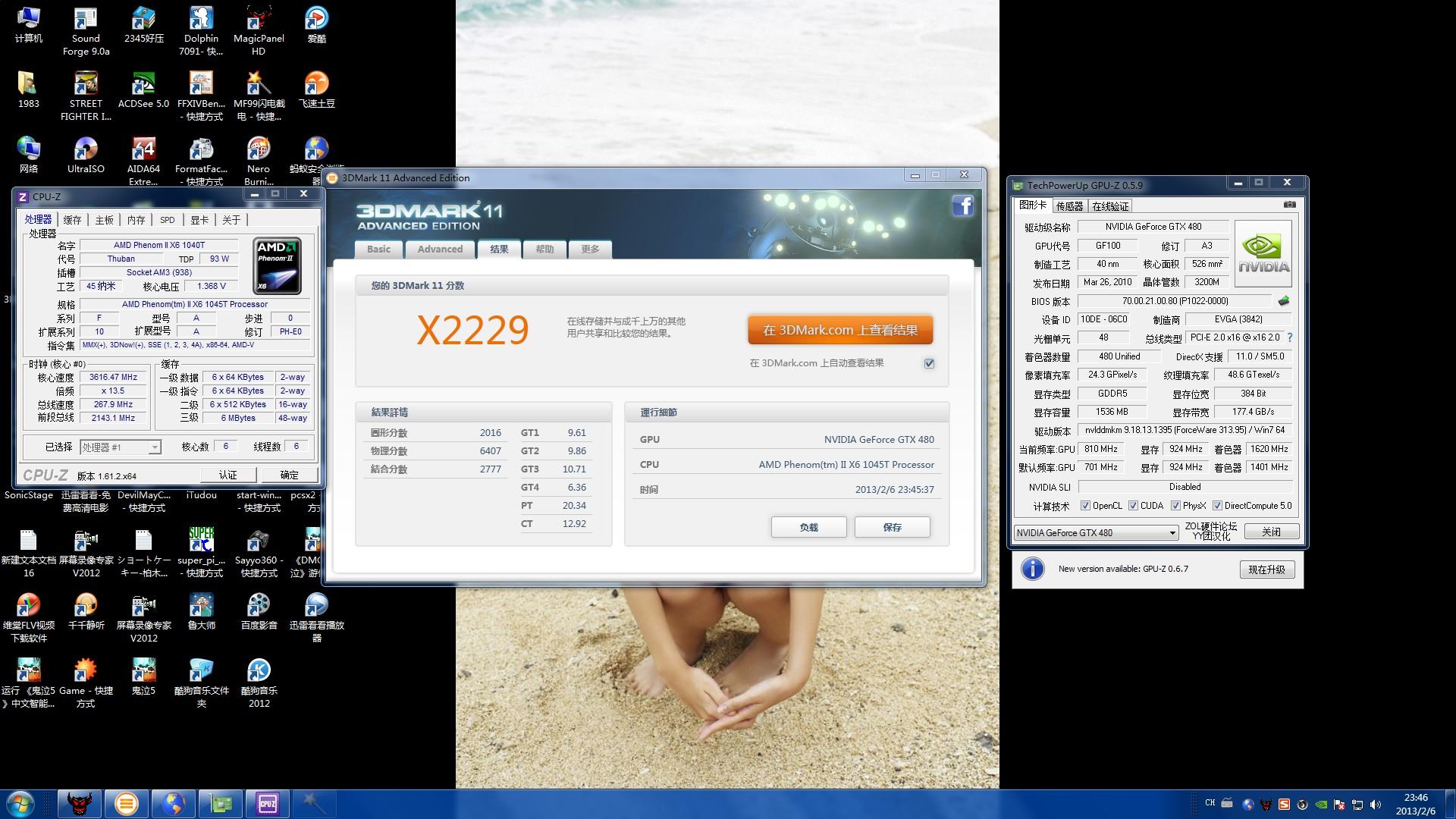Viewport: 1456px width, 819px height.
Task: Toggle the DirectCompute 5.0 checkbox
Action: click(1217, 506)
